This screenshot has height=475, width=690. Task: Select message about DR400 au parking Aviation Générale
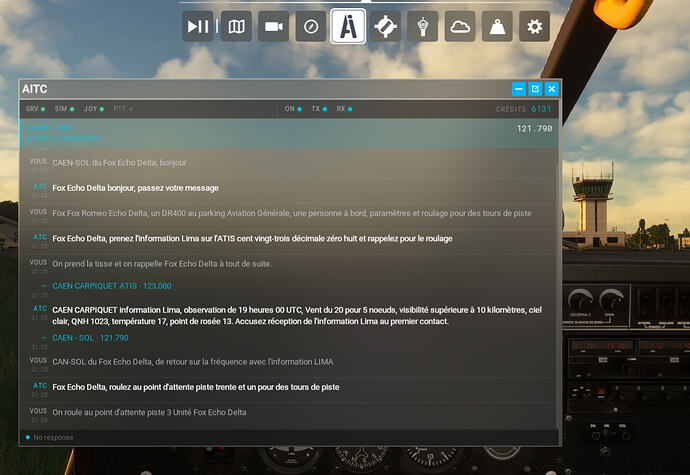292,213
